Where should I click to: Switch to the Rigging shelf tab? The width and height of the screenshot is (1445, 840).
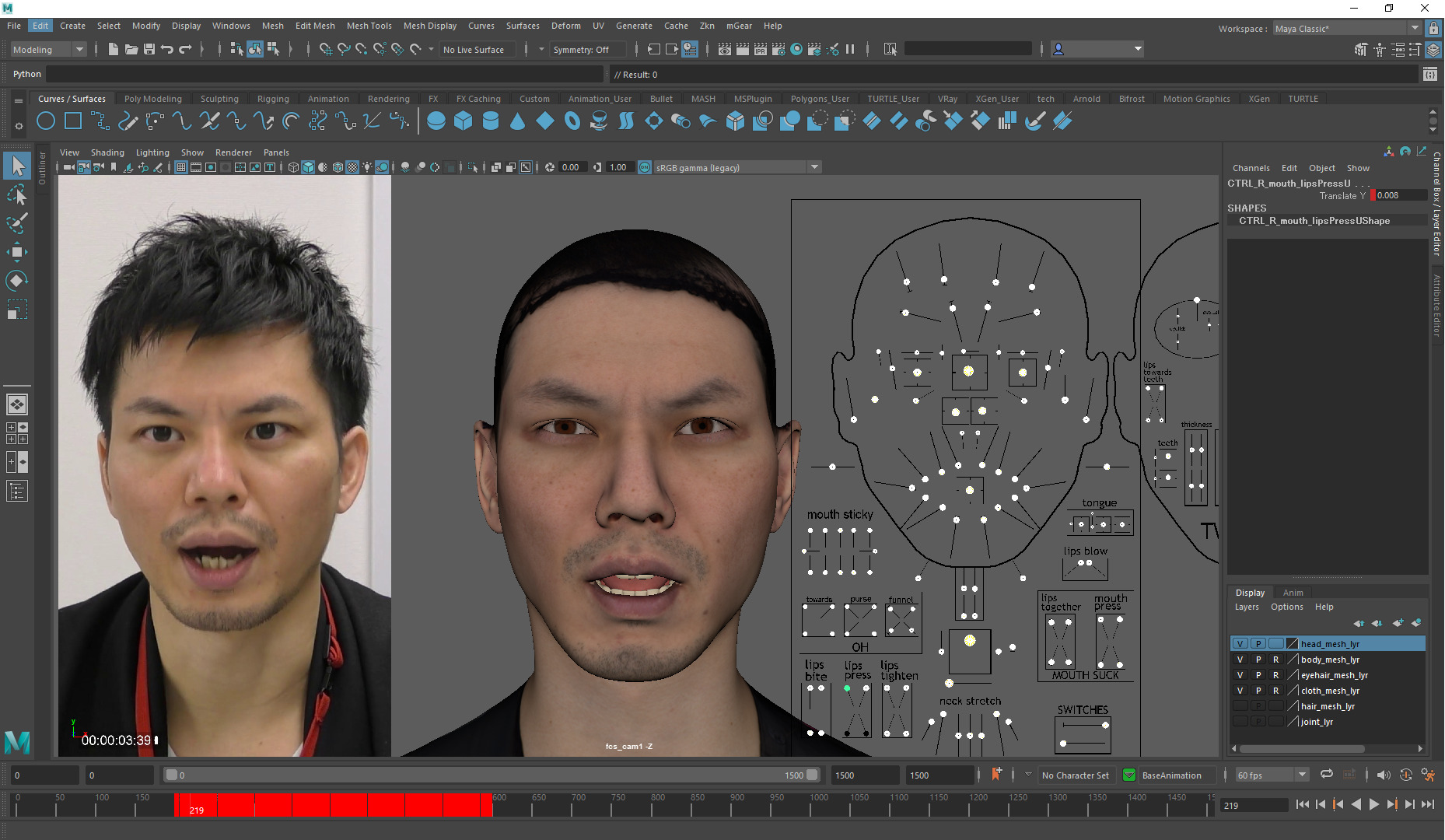click(x=273, y=99)
